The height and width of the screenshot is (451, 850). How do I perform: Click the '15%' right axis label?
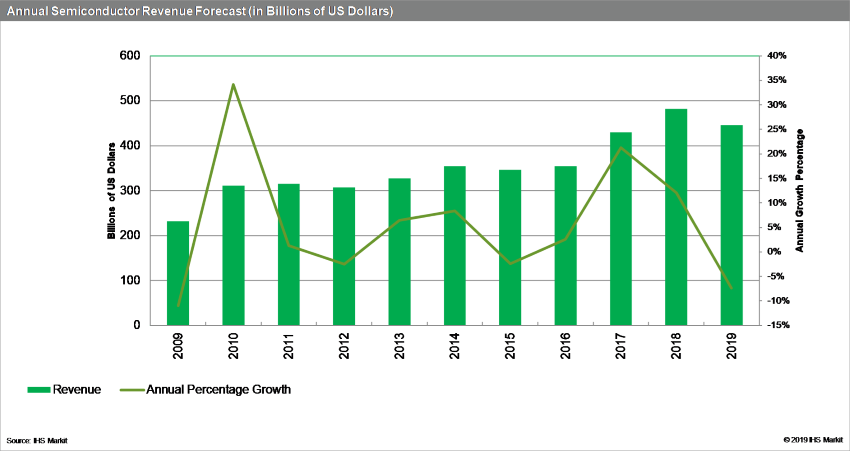coord(777,178)
